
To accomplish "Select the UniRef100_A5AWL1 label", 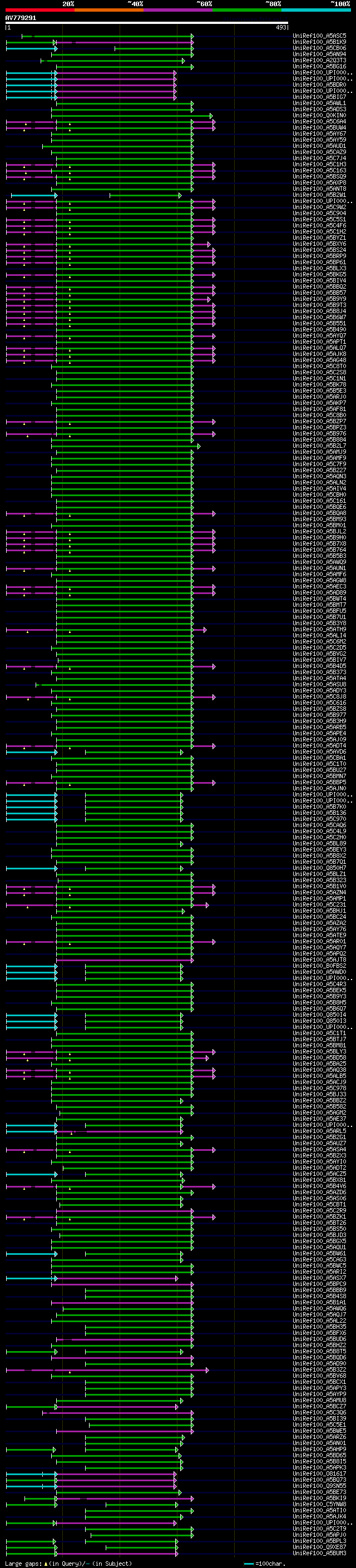I will tap(319, 103).
